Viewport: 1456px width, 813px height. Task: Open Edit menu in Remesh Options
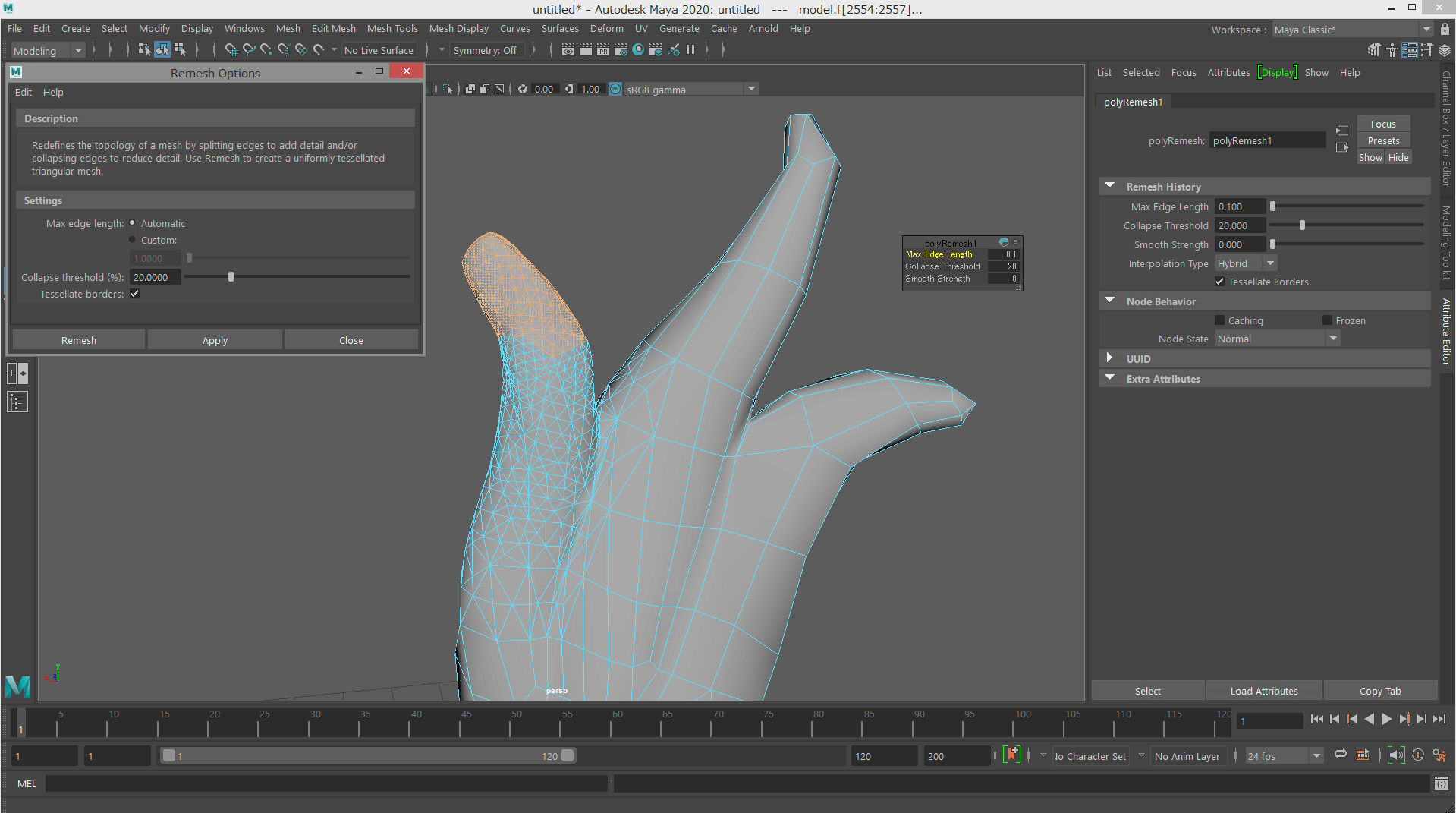pos(24,92)
